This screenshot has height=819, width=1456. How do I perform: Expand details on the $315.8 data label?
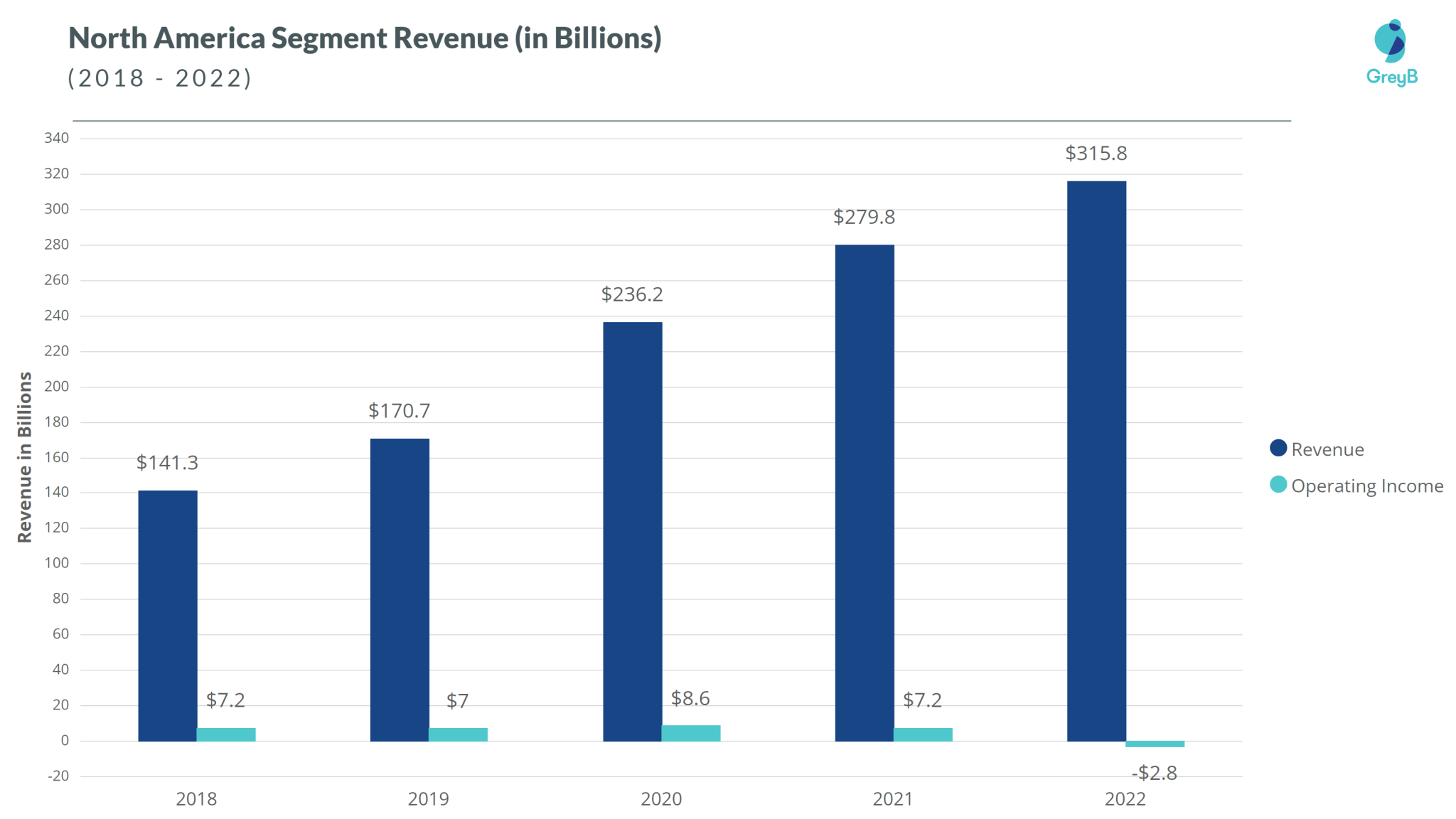1095,154
